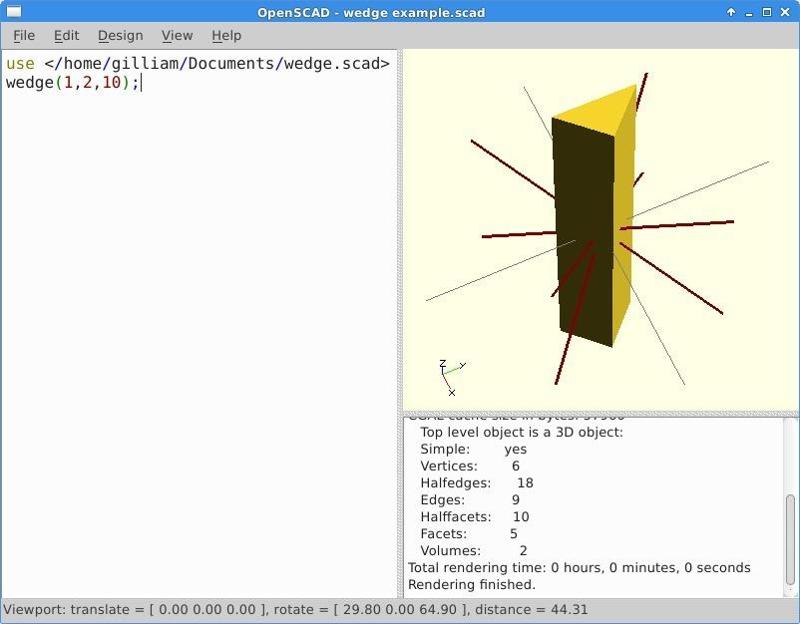The height and width of the screenshot is (624, 800).
Task: Click the XYZ axis indicator in viewport
Action: click(x=452, y=378)
